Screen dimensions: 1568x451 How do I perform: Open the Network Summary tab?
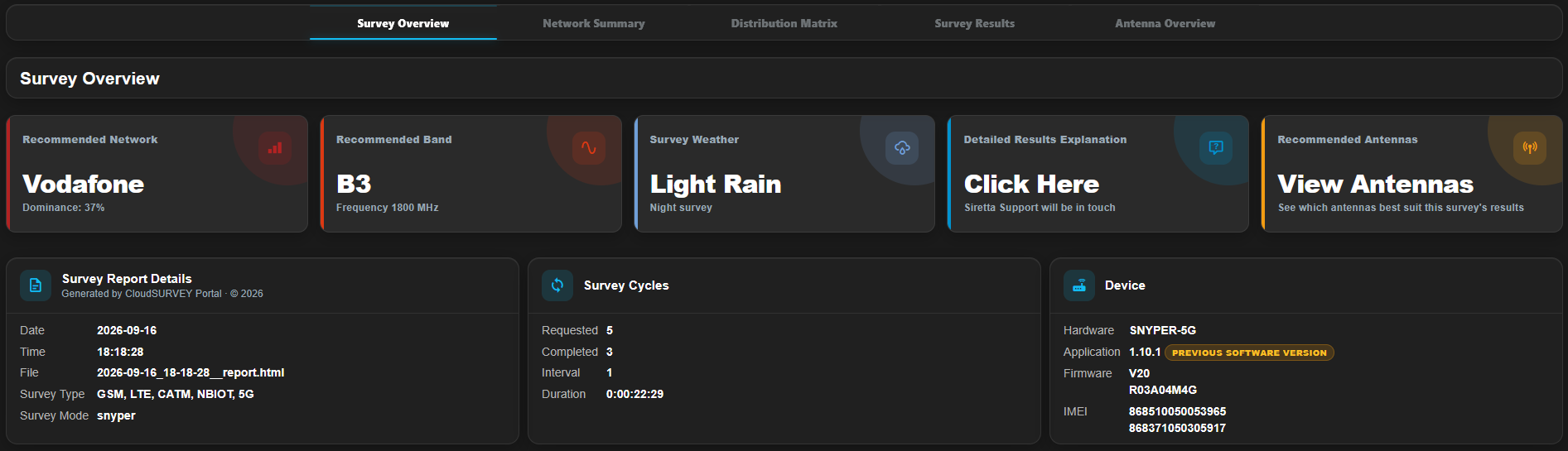coord(593,23)
